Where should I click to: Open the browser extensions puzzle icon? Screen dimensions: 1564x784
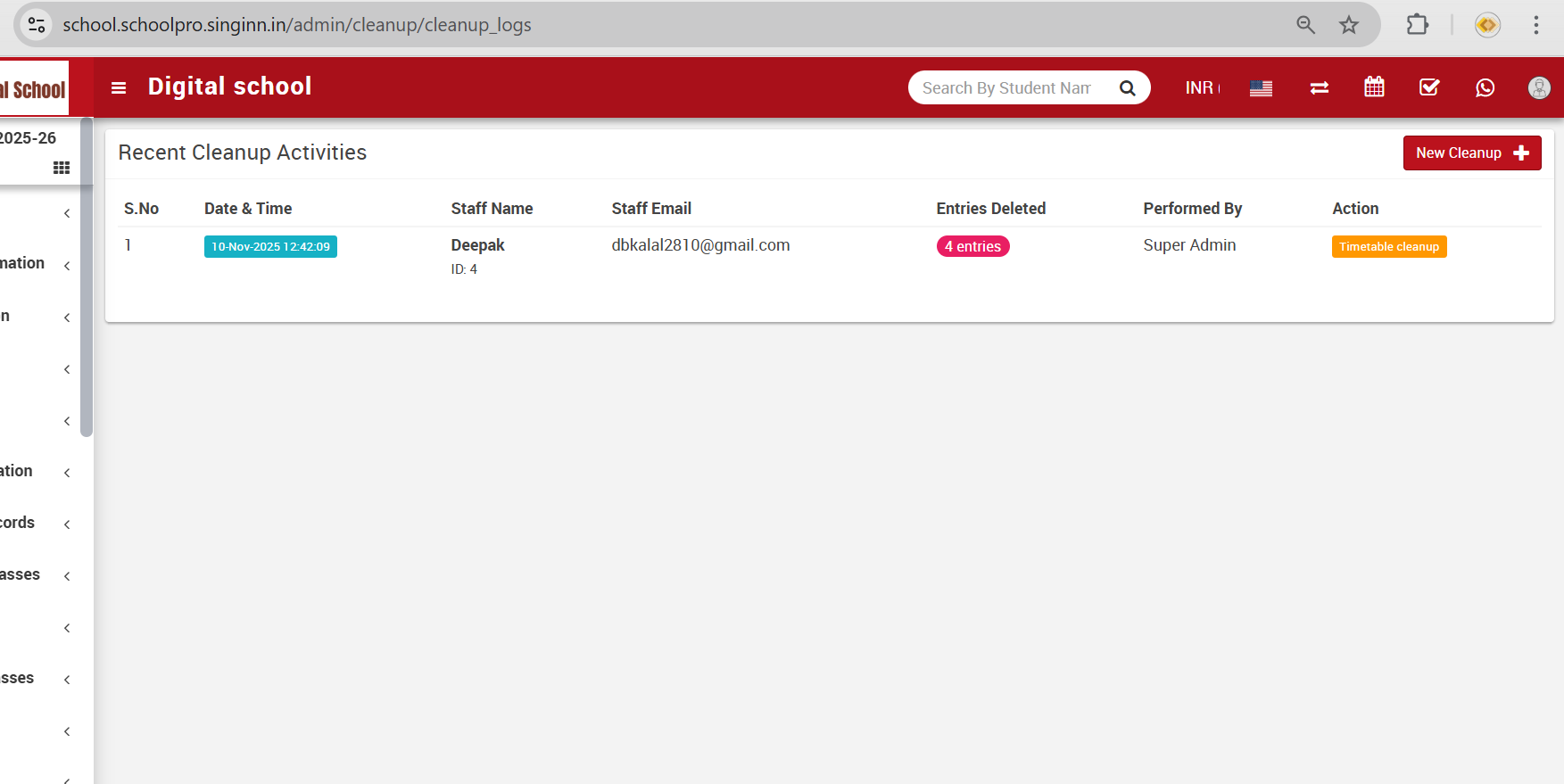pyautogui.click(x=1417, y=25)
